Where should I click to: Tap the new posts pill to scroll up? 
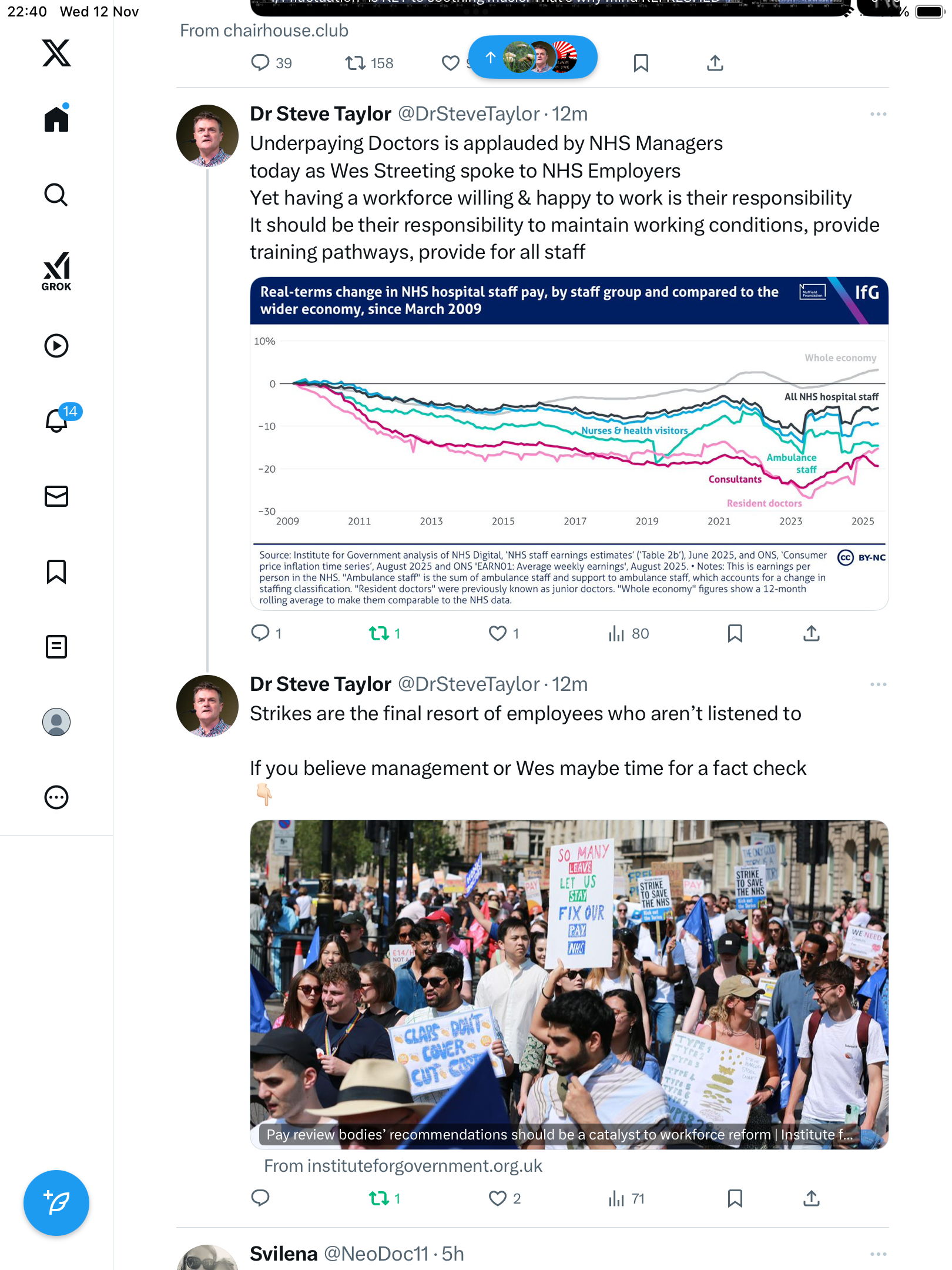532,58
